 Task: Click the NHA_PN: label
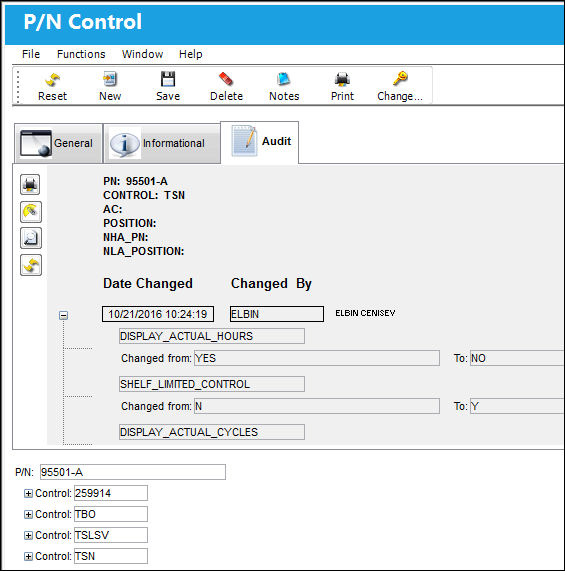point(126,237)
